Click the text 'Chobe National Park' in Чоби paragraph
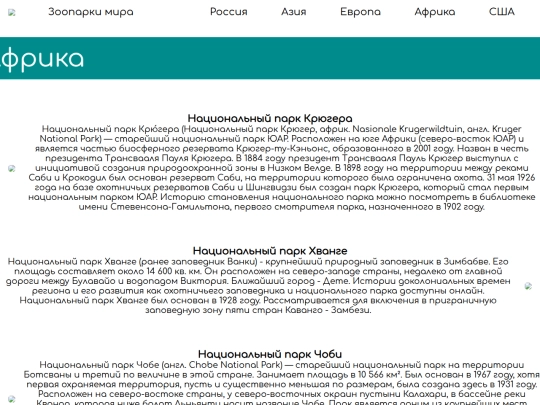The height and width of the screenshot is (405, 540). tap(235, 365)
